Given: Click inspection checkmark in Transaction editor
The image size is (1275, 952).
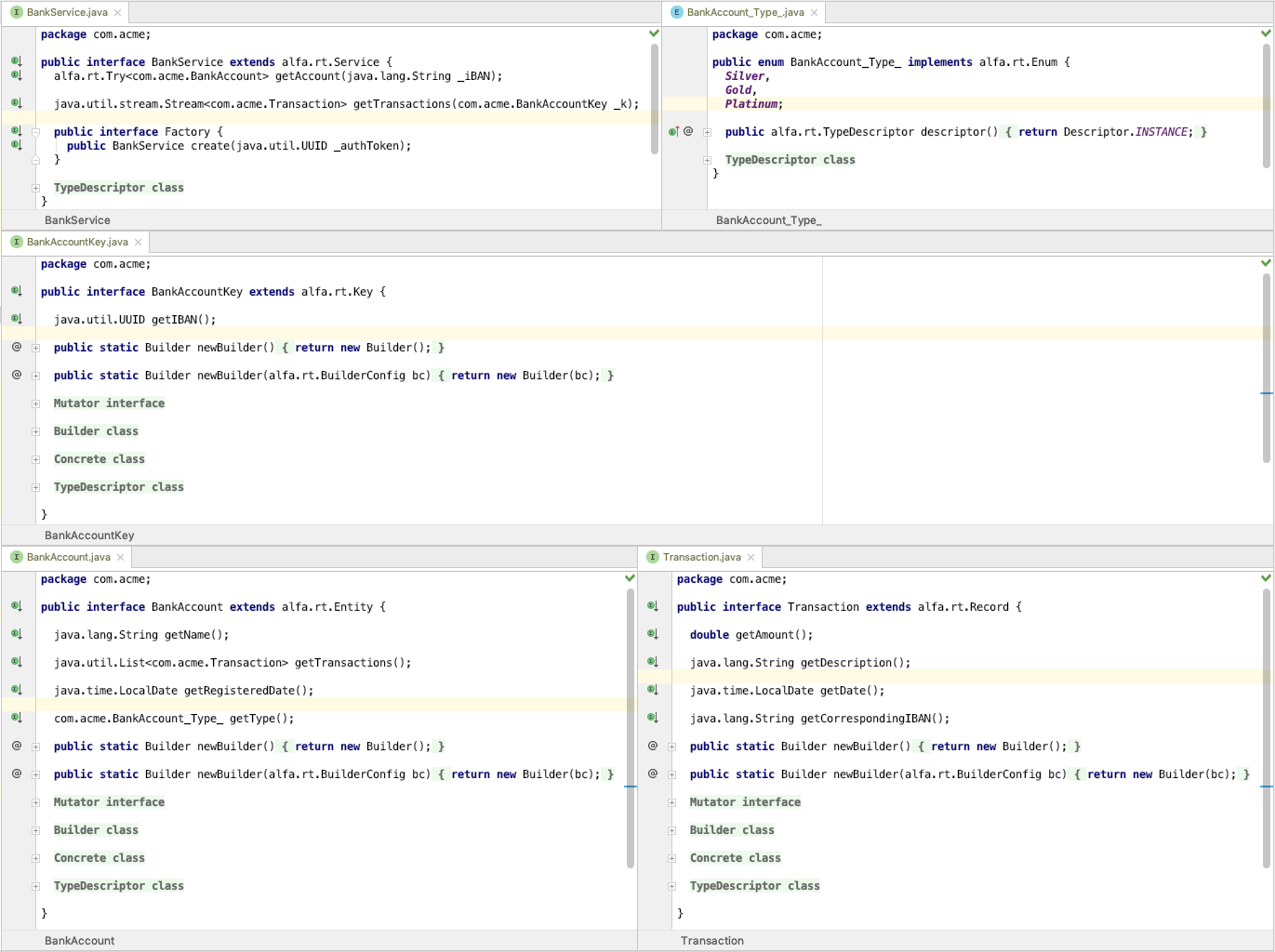Looking at the screenshot, I should point(1266,578).
